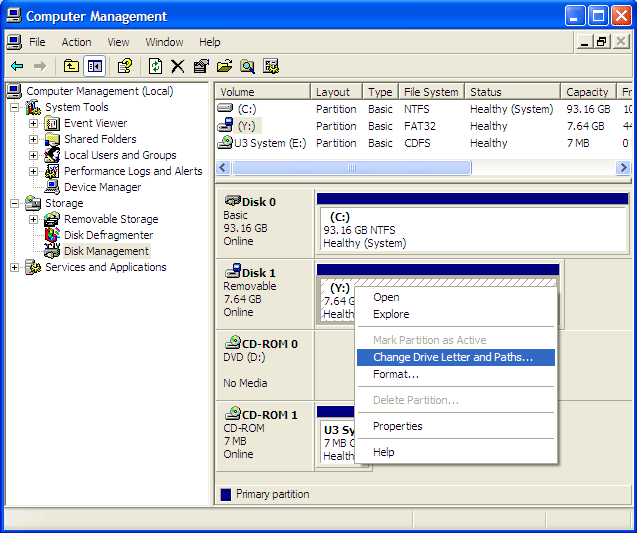Expand the Event Viewer node
637x533 pixels.
coord(33,123)
